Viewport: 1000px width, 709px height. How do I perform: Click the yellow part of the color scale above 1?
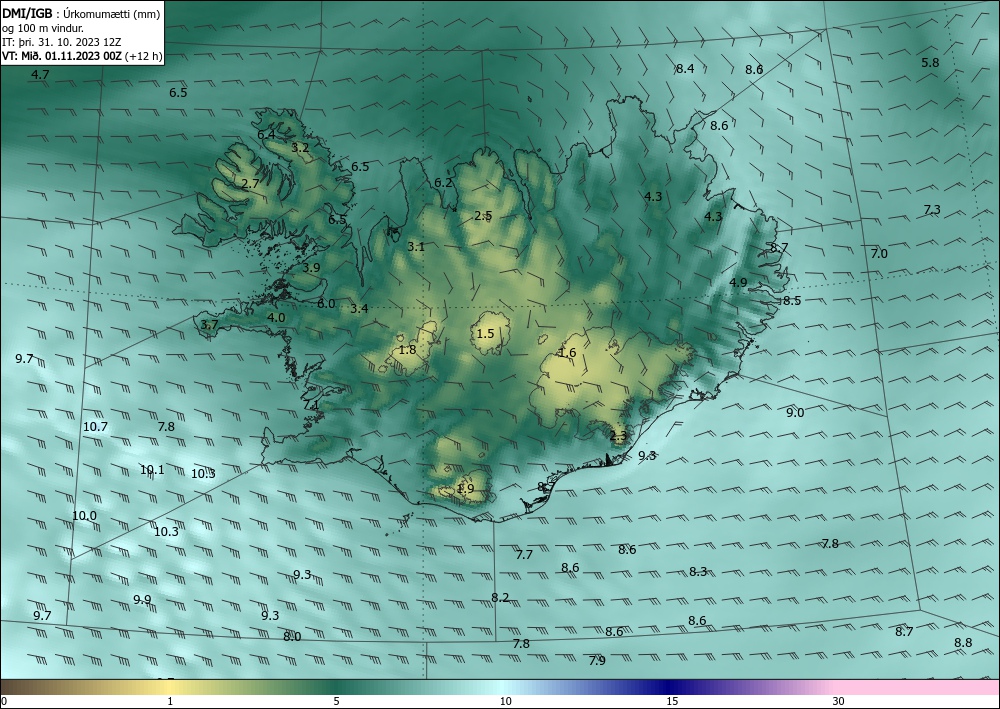[170, 687]
